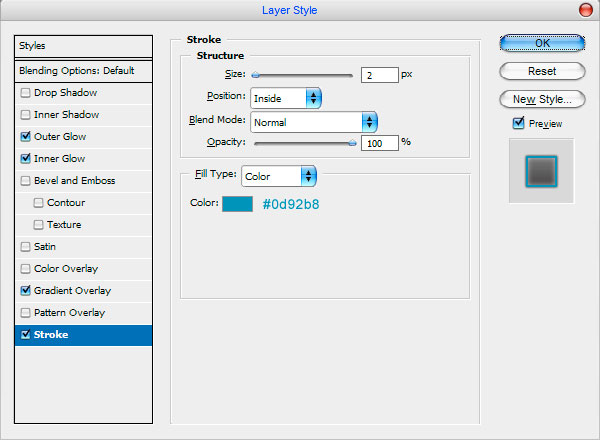This screenshot has height=440, width=600.
Task: Enable the Bevel and Emboss checkbox
Action: [x=25, y=181]
